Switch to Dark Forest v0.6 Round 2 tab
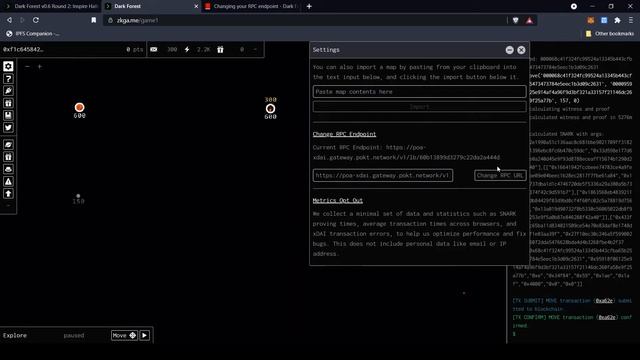640x360 pixels. (51, 6)
